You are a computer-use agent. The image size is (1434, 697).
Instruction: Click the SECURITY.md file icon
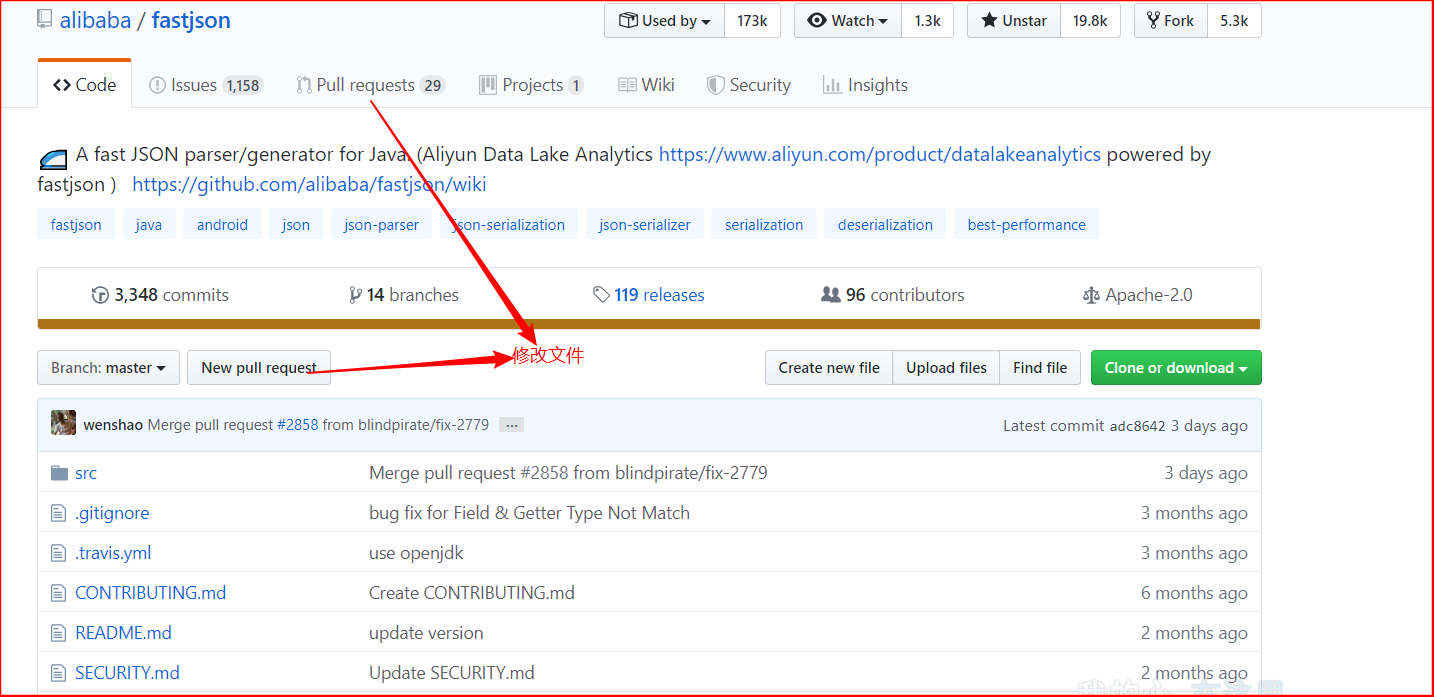click(58, 673)
